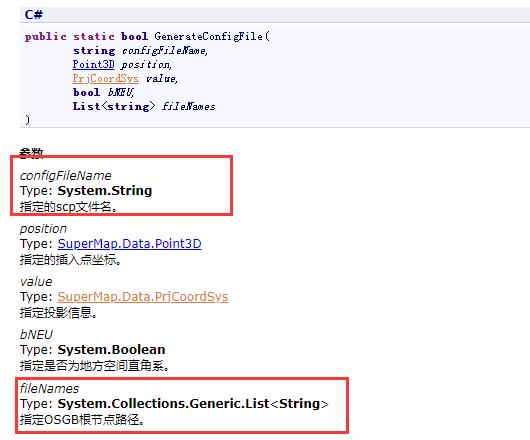Click the GenerateConfigFile method name in code
Screen dimensions: 530x440
[x=208, y=36]
